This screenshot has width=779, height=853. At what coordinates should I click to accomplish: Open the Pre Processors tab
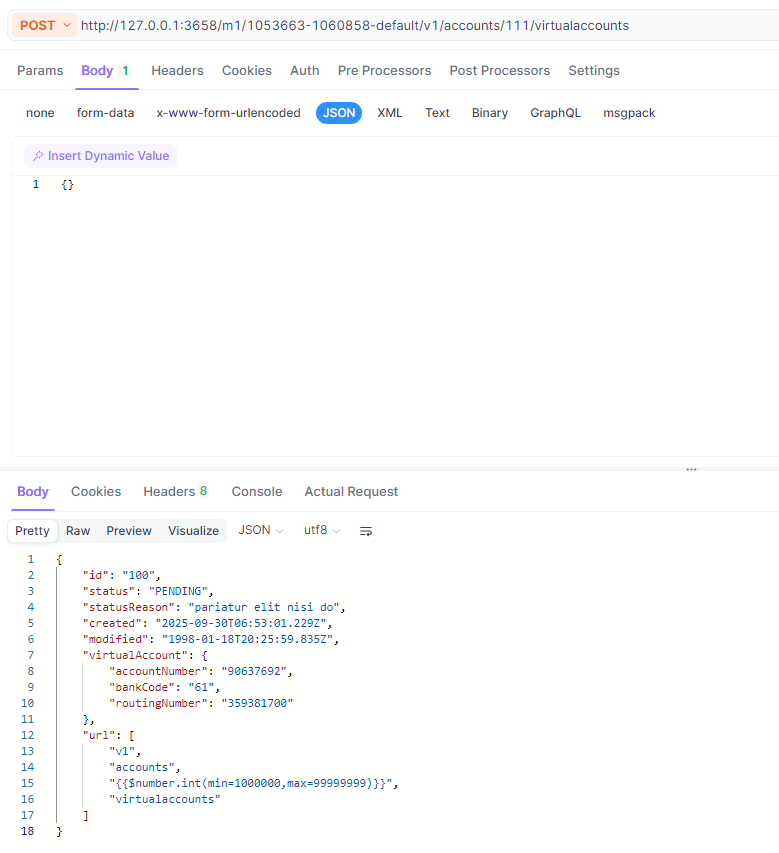[384, 71]
